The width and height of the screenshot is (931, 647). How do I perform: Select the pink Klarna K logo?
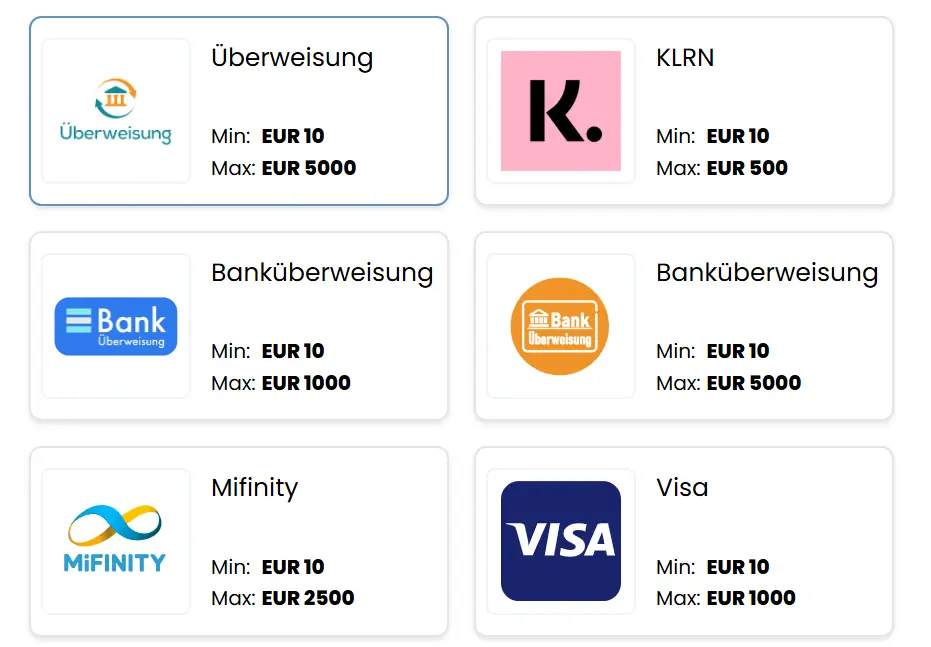560,111
